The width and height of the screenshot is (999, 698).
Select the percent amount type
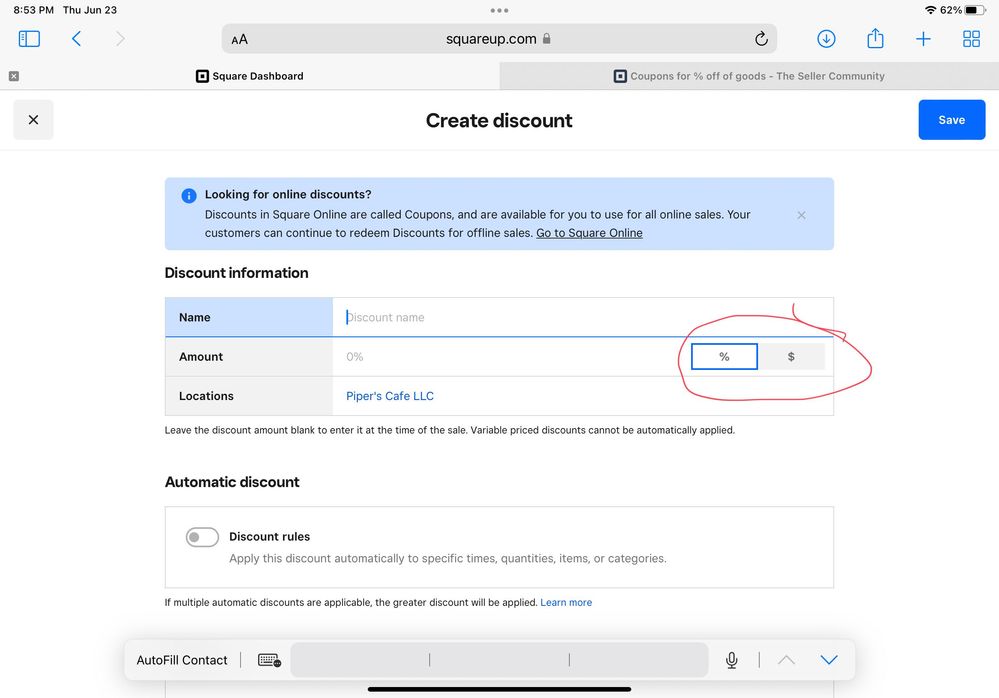pos(724,357)
